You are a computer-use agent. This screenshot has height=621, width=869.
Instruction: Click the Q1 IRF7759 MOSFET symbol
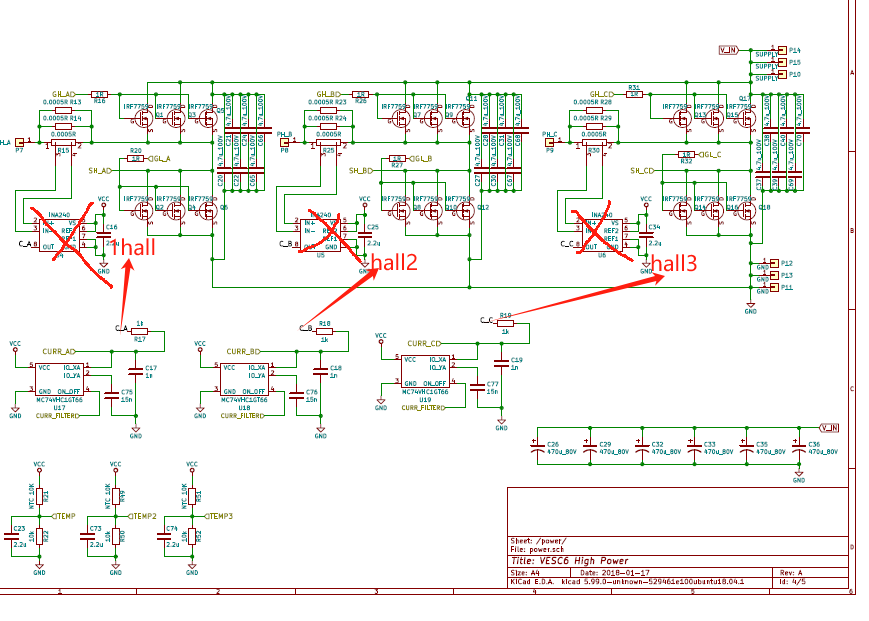pos(143,117)
